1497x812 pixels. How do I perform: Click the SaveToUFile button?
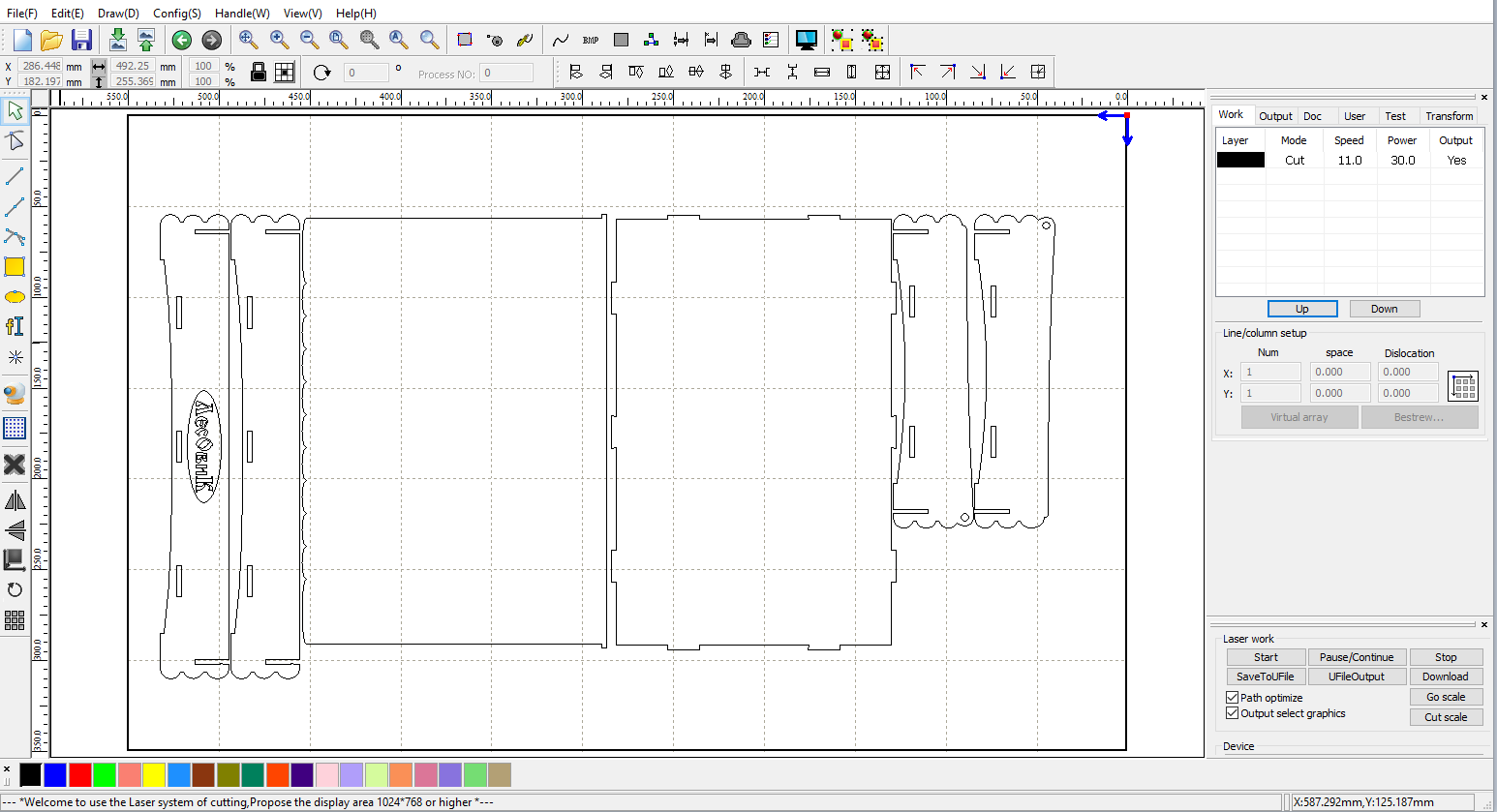click(1265, 677)
